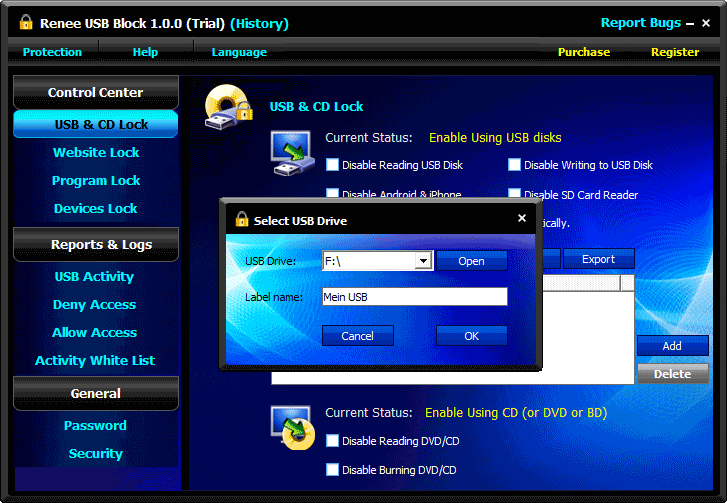Toggle Disable SD Card Reader checkbox
Viewport: 727px width, 503px height.
point(514,194)
